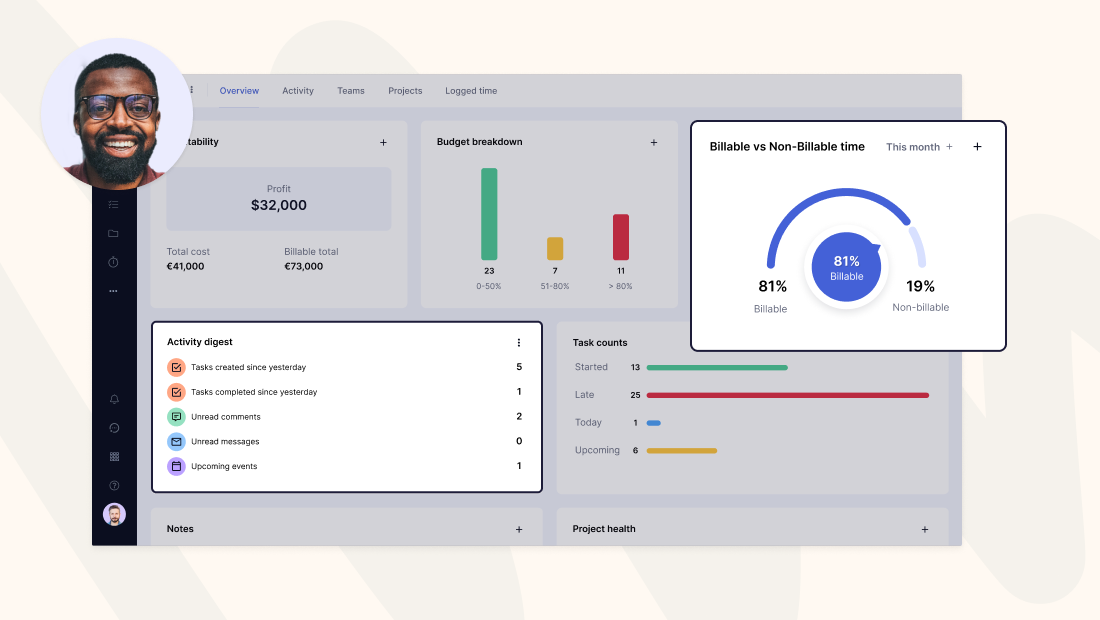Viewport: 1100px width, 620px height.
Task: Click the Unread messages envelope icon
Action: pos(176,441)
